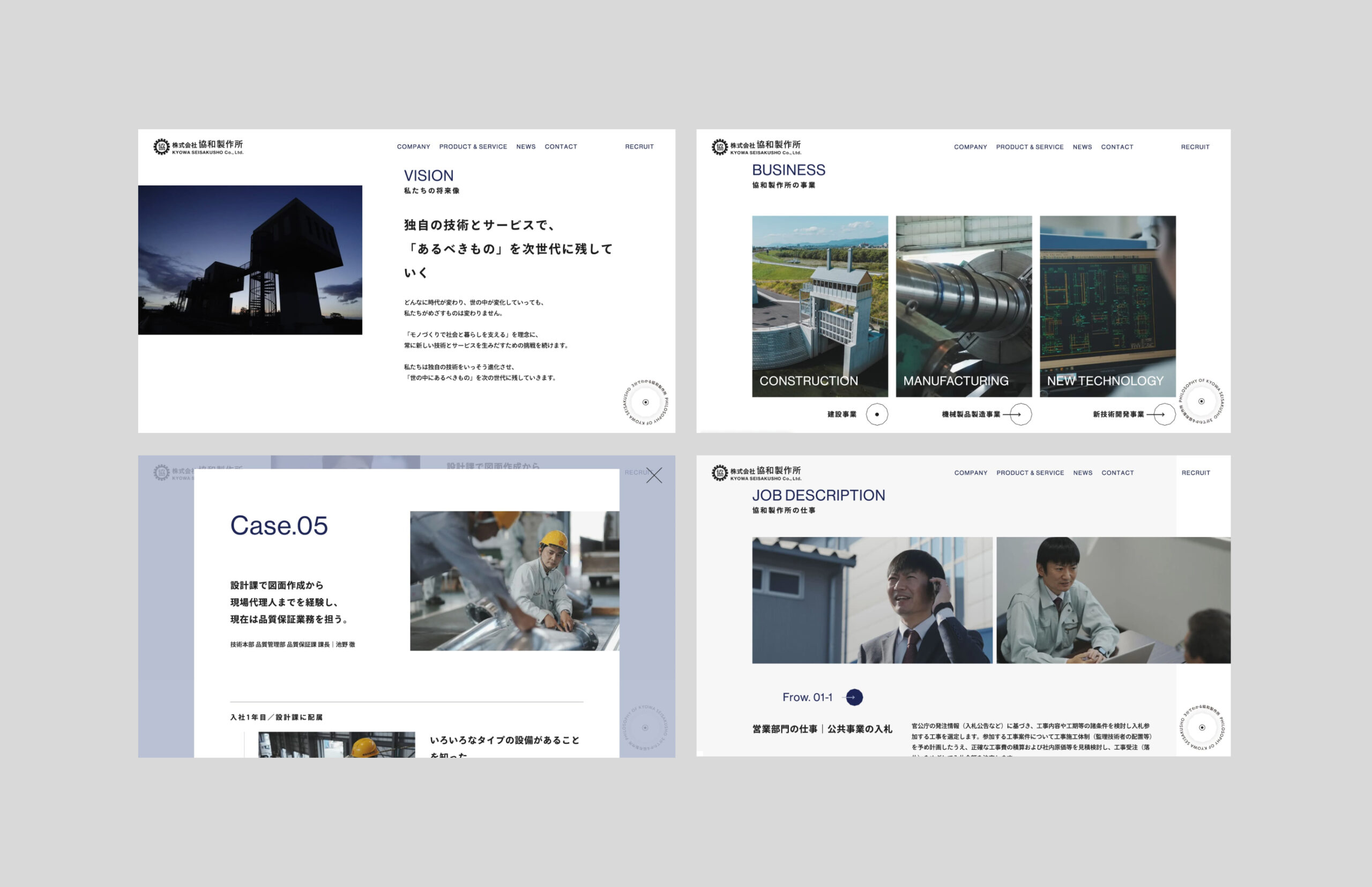Click photo of man on the phone
The width and height of the screenshot is (1372, 887).
872,600
